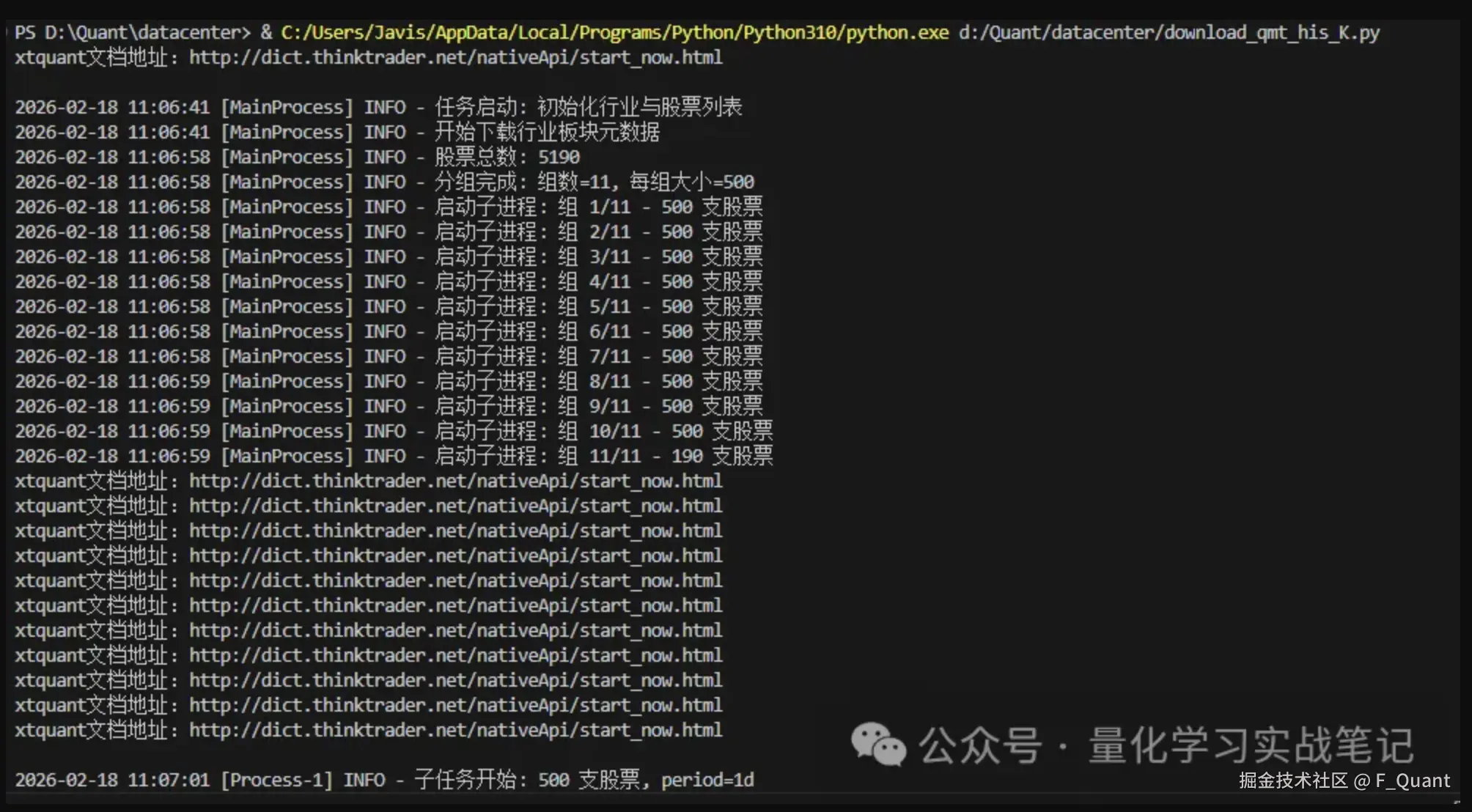Open the first xtquant documentation URL

click(455, 57)
